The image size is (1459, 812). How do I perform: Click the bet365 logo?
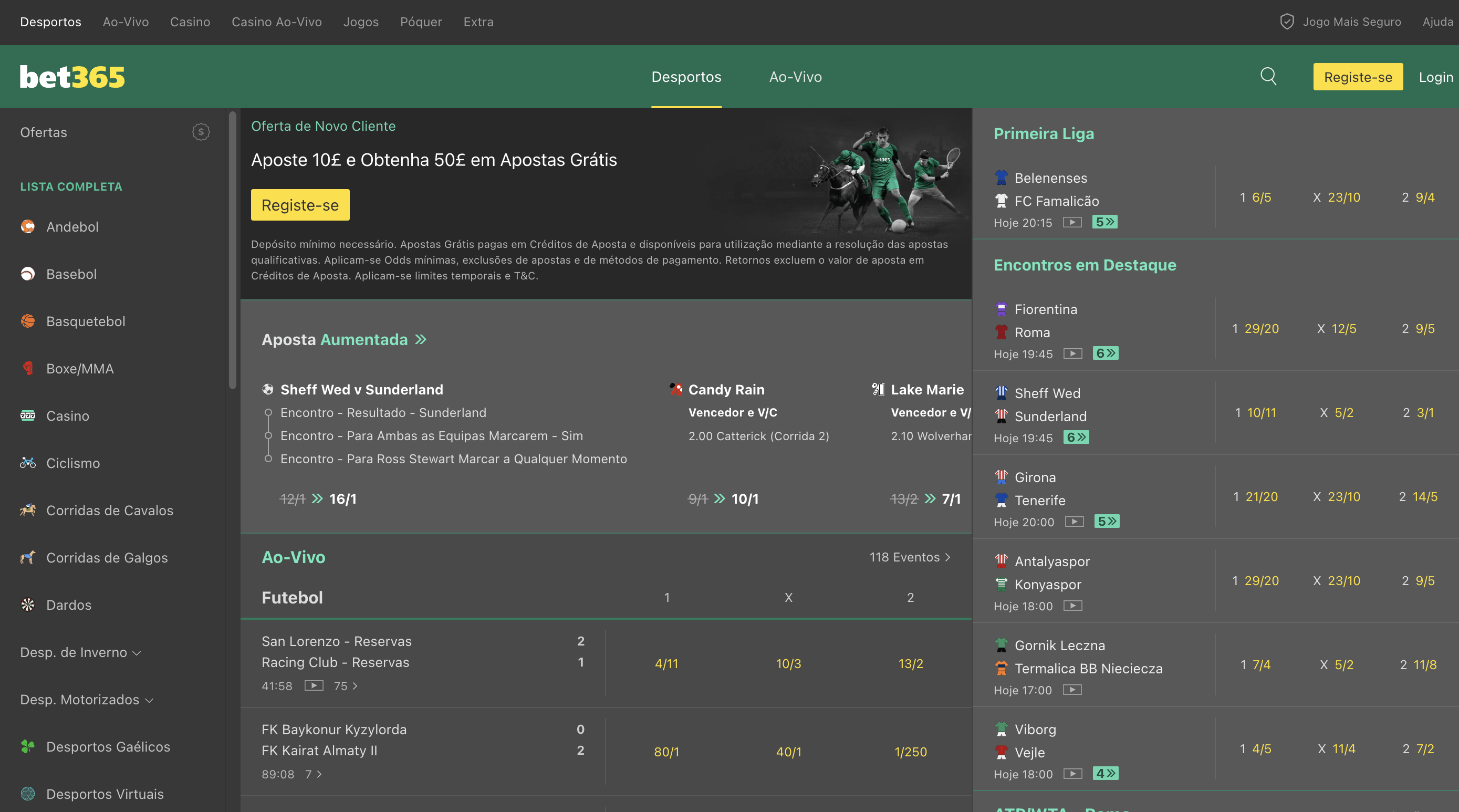click(x=72, y=77)
